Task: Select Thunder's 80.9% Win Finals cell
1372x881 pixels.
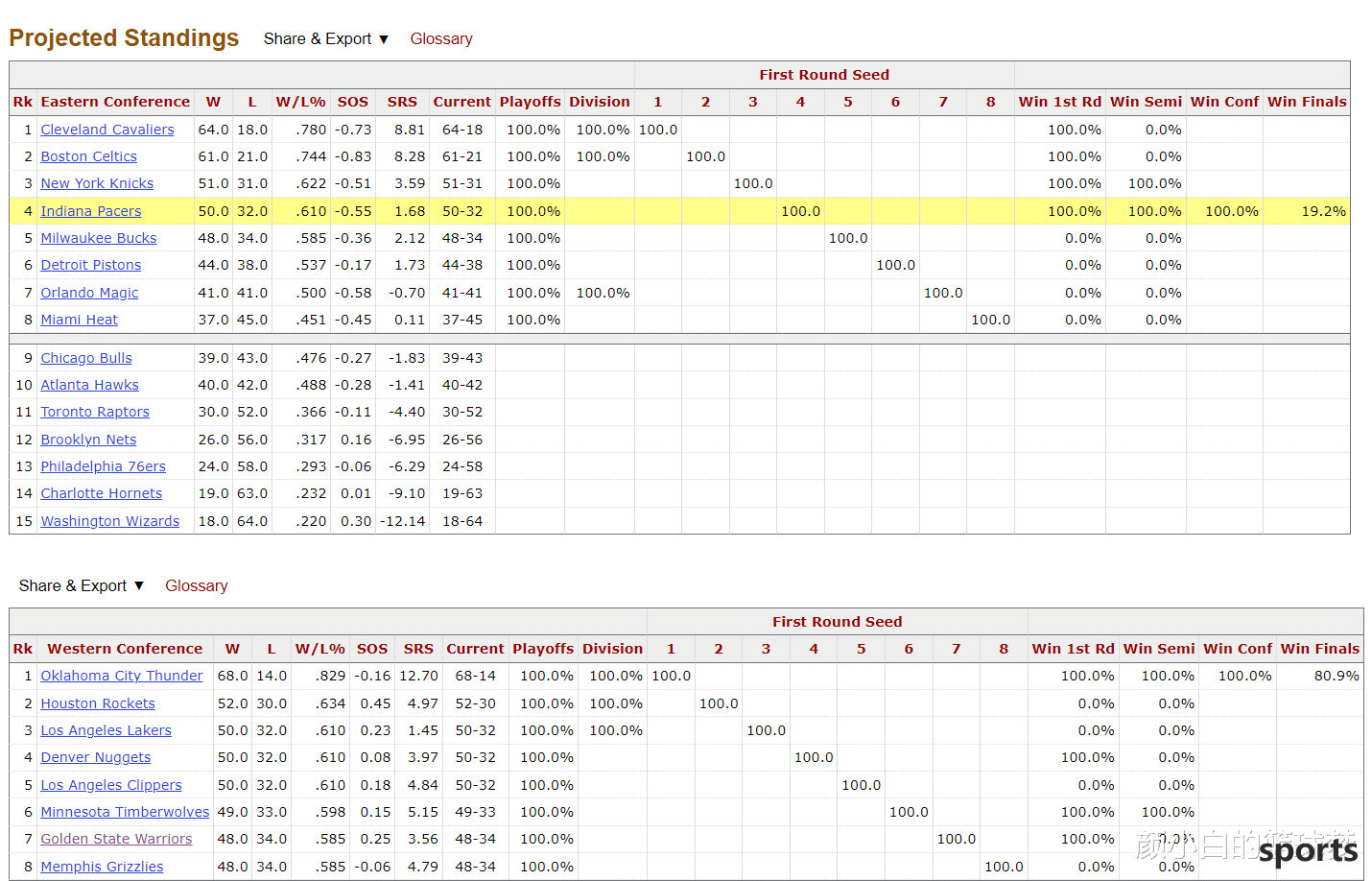Action: (1320, 676)
